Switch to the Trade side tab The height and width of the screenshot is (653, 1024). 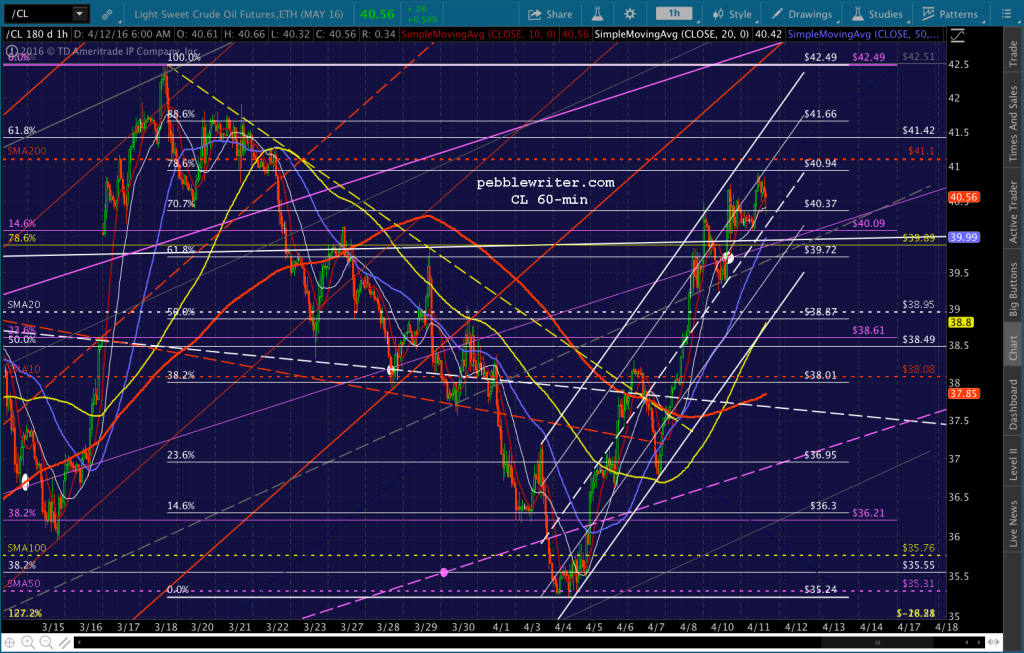(1013, 54)
